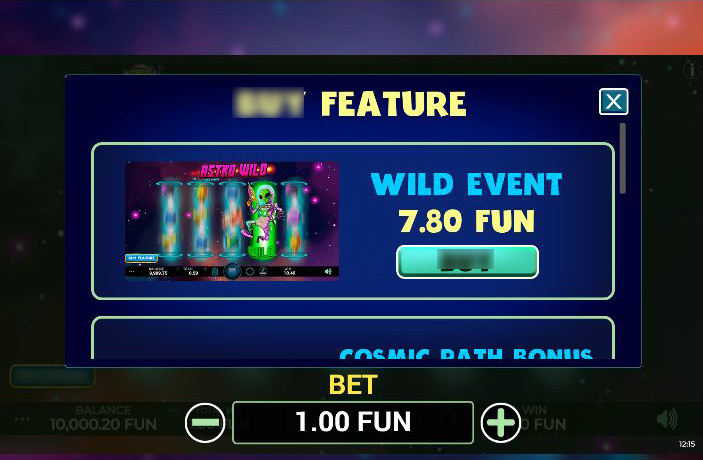This screenshot has height=460, width=703.
Task: Click the Feature dialog title text
Action: [x=350, y=104]
